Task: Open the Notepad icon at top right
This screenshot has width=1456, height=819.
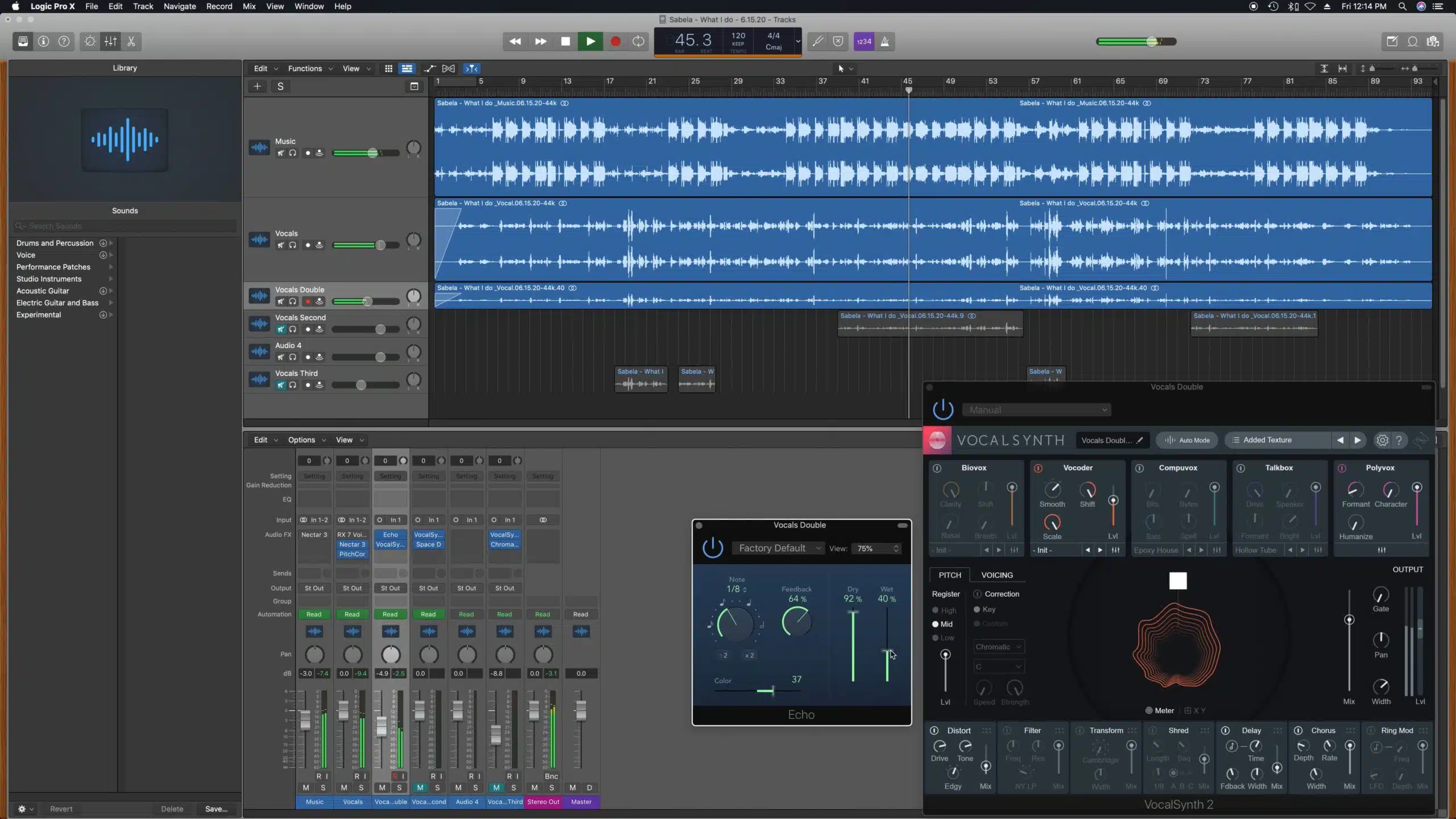Action: (x=1392, y=42)
